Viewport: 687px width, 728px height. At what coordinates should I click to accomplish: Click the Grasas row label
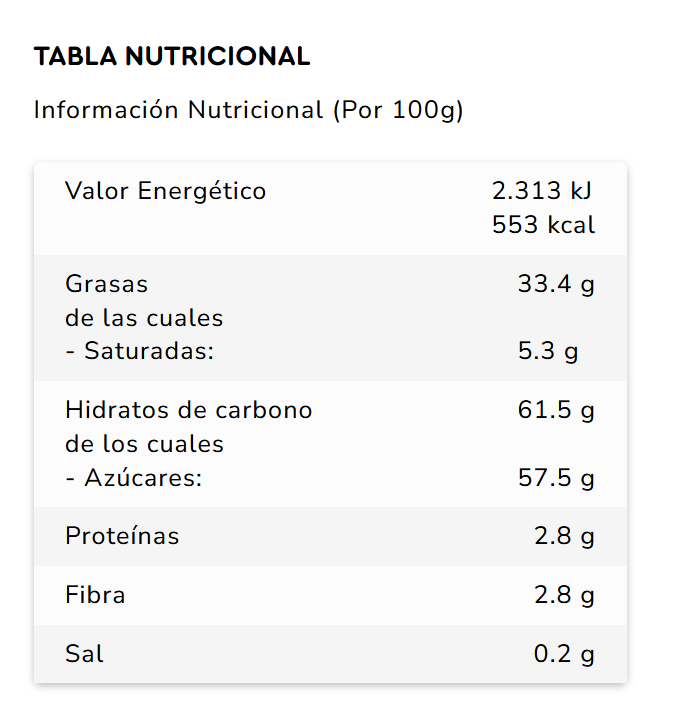pos(107,284)
